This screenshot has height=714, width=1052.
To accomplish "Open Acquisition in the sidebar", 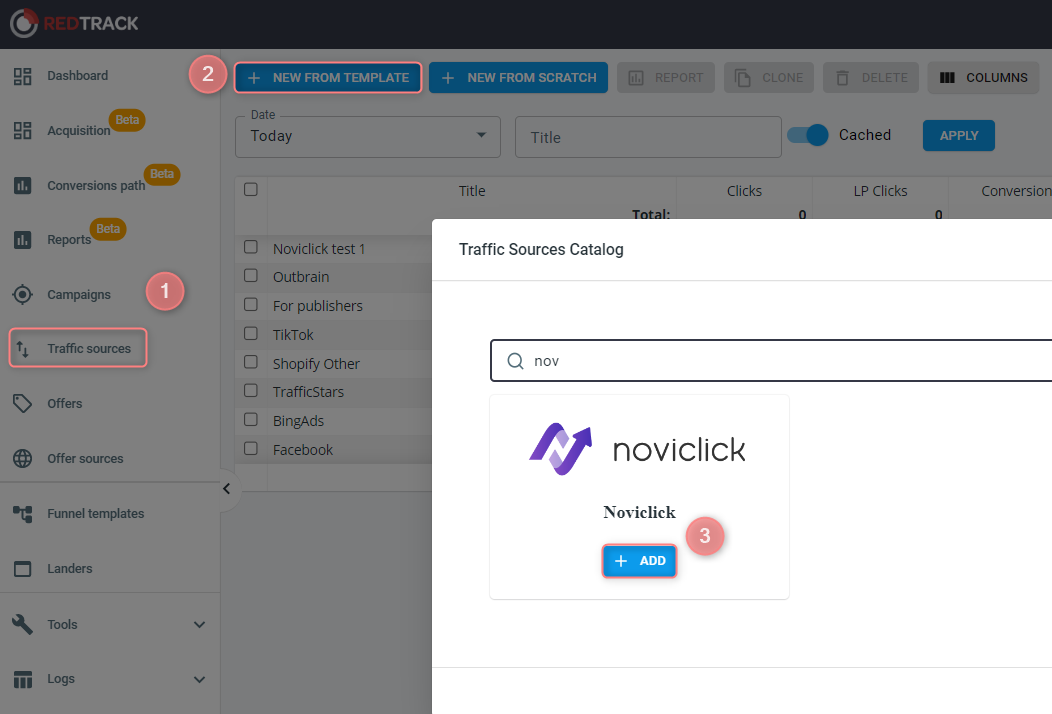I will 78,131.
